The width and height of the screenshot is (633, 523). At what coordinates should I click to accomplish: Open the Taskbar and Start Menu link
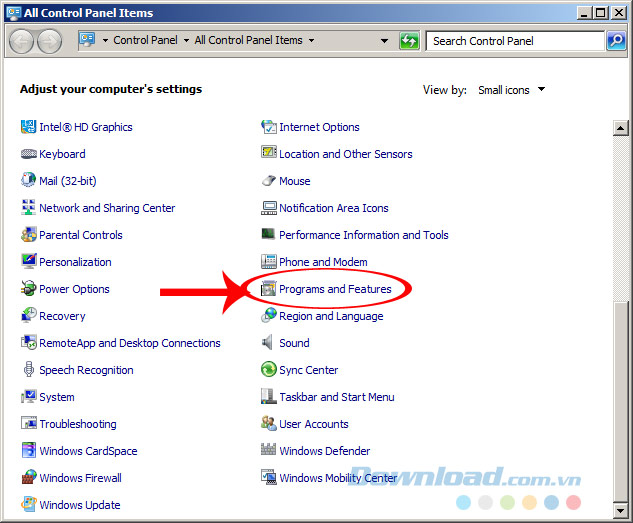click(x=337, y=397)
